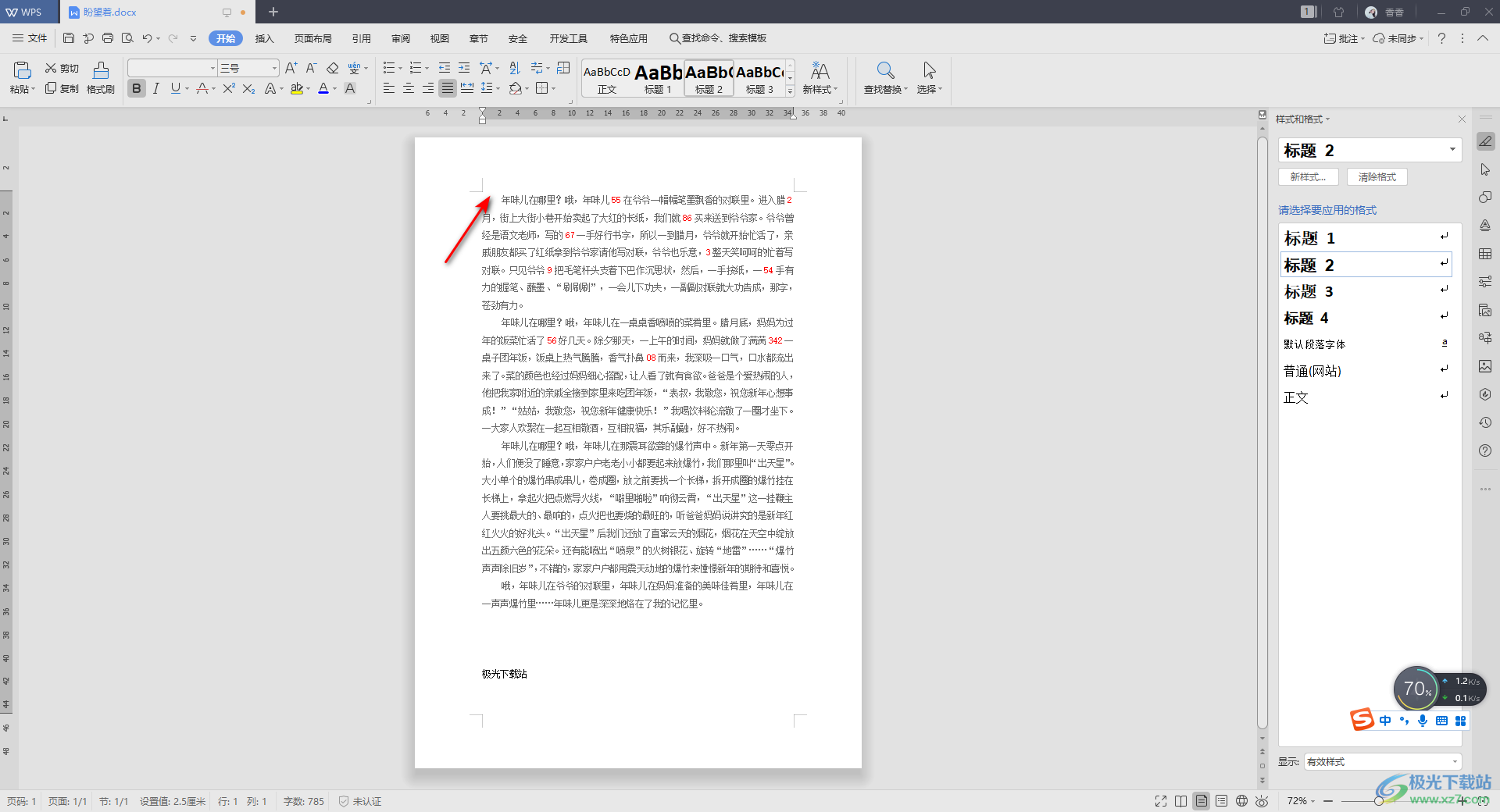Image resolution: width=1500 pixels, height=812 pixels.
Task: Open Find and Replace (查找替换) tool
Action: [x=885, y=78]
